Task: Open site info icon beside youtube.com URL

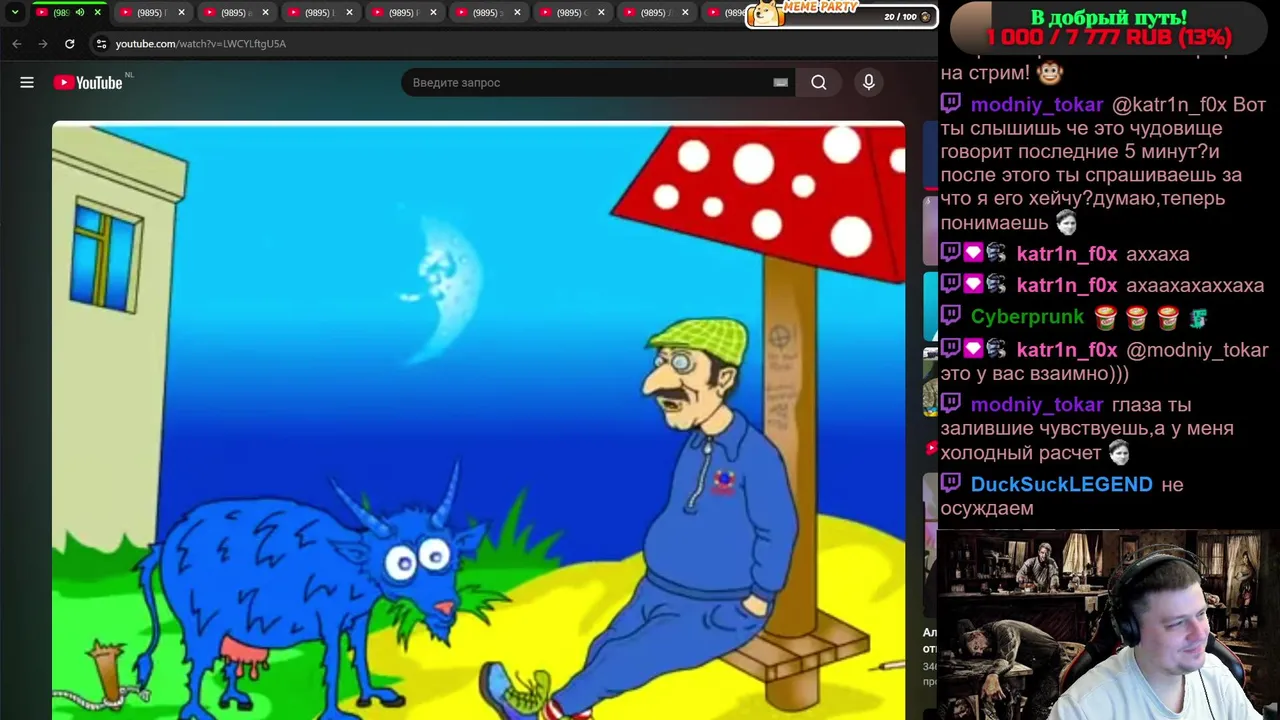Action: 101,44
